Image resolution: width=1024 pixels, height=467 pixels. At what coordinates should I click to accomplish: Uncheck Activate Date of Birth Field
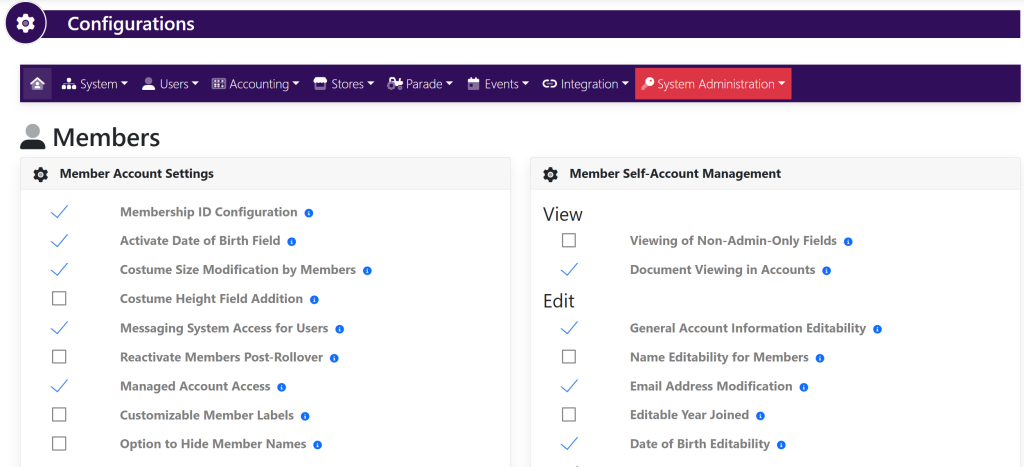(x=59, y=241)
